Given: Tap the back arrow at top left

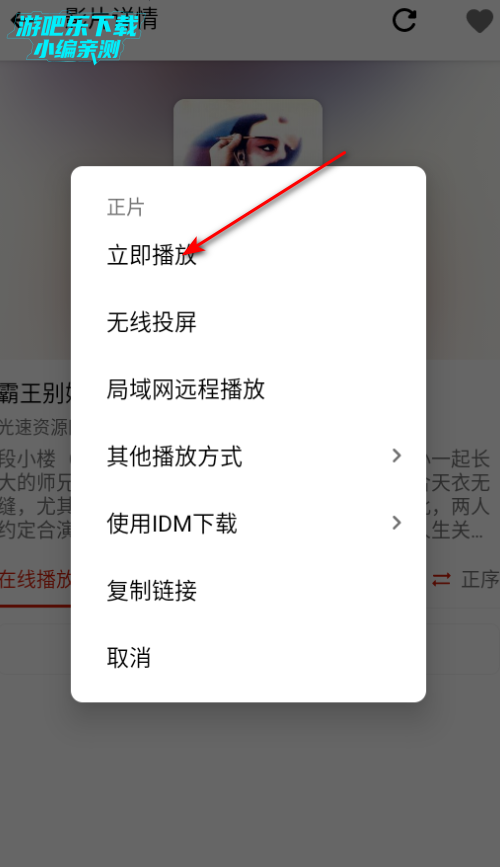Looking at the screenshot, I should pos(14,19).
